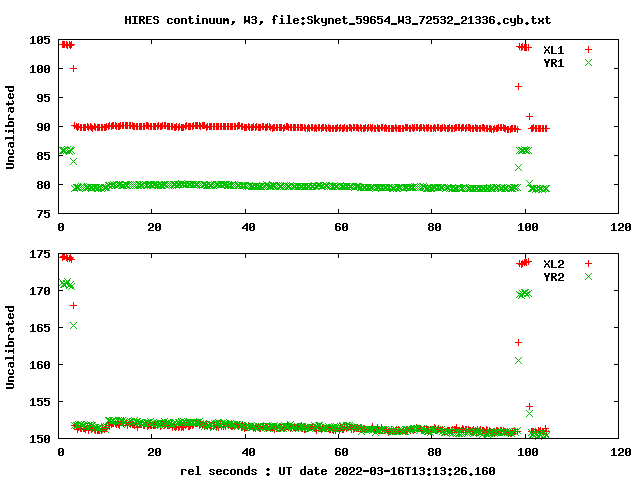Click the isolated XL2 point at value 163
This screenshot has width=640, height=480.
518,342
